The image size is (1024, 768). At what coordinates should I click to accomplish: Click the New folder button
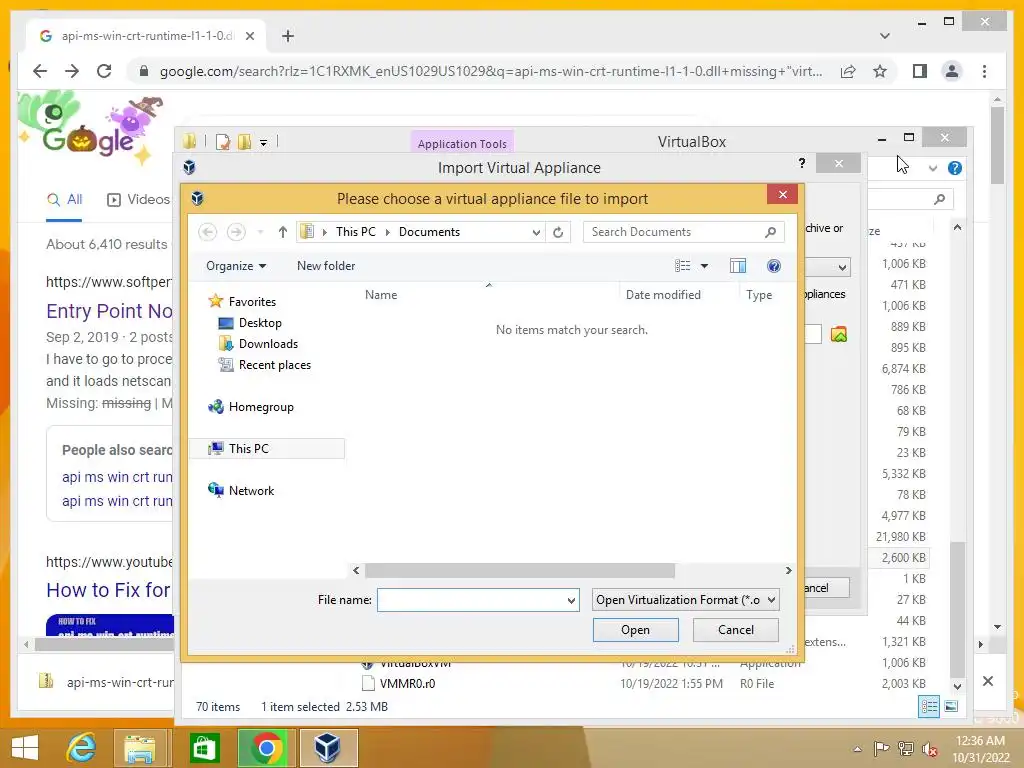coord(326,266)
